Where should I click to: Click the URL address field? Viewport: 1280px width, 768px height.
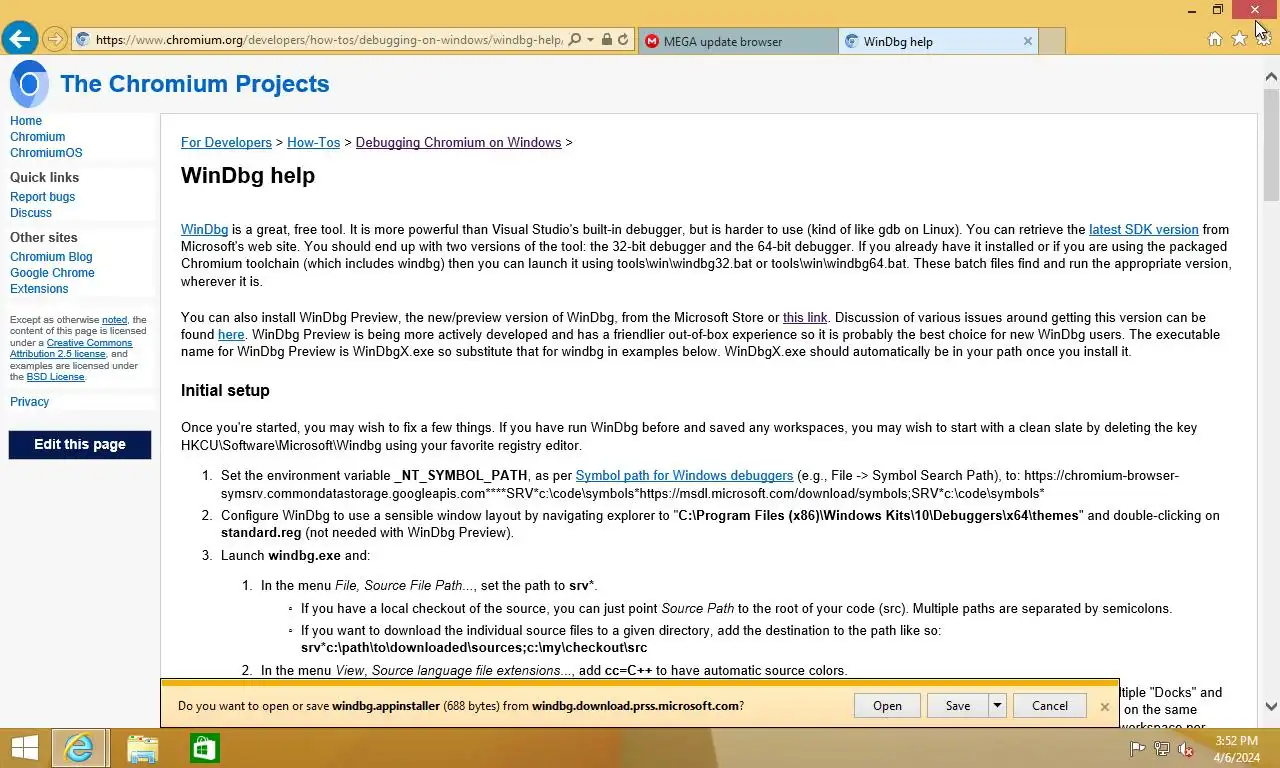tap(330, 40)
